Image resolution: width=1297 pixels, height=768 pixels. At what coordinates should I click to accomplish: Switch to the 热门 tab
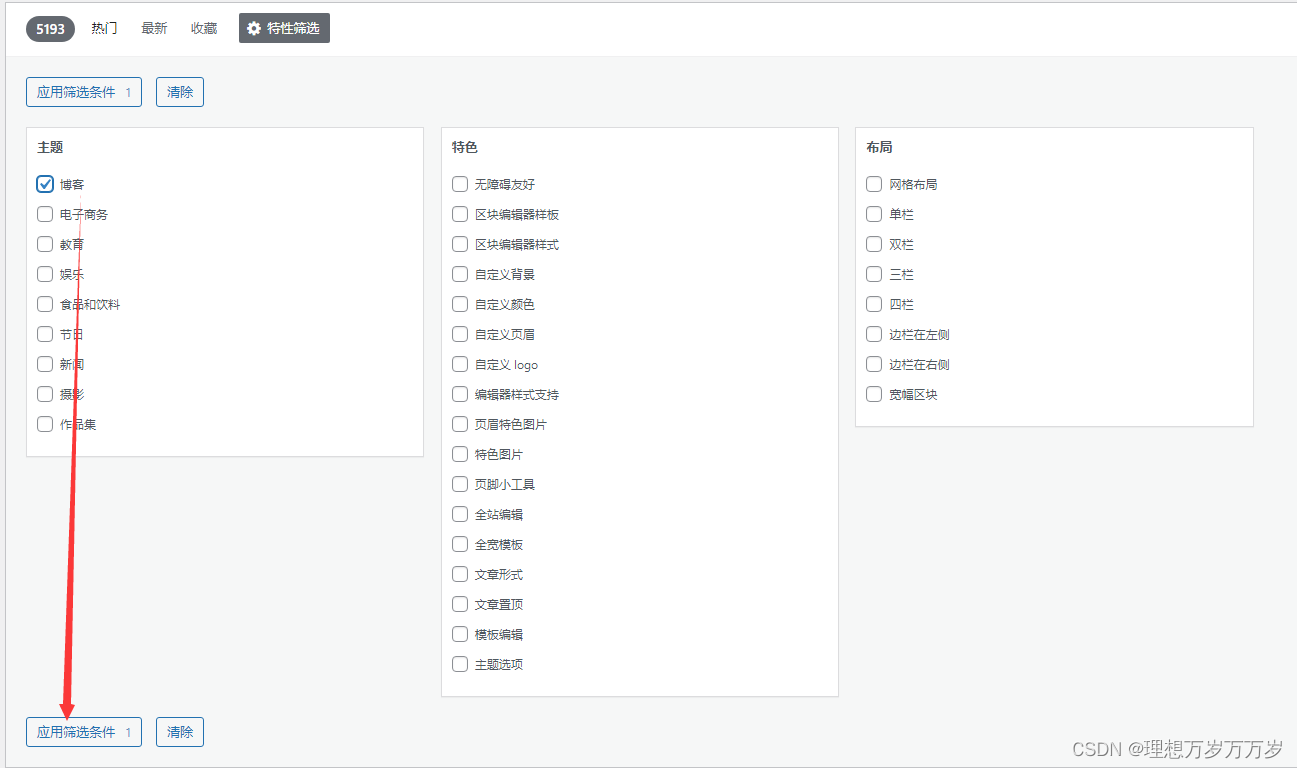click(104, 28)
